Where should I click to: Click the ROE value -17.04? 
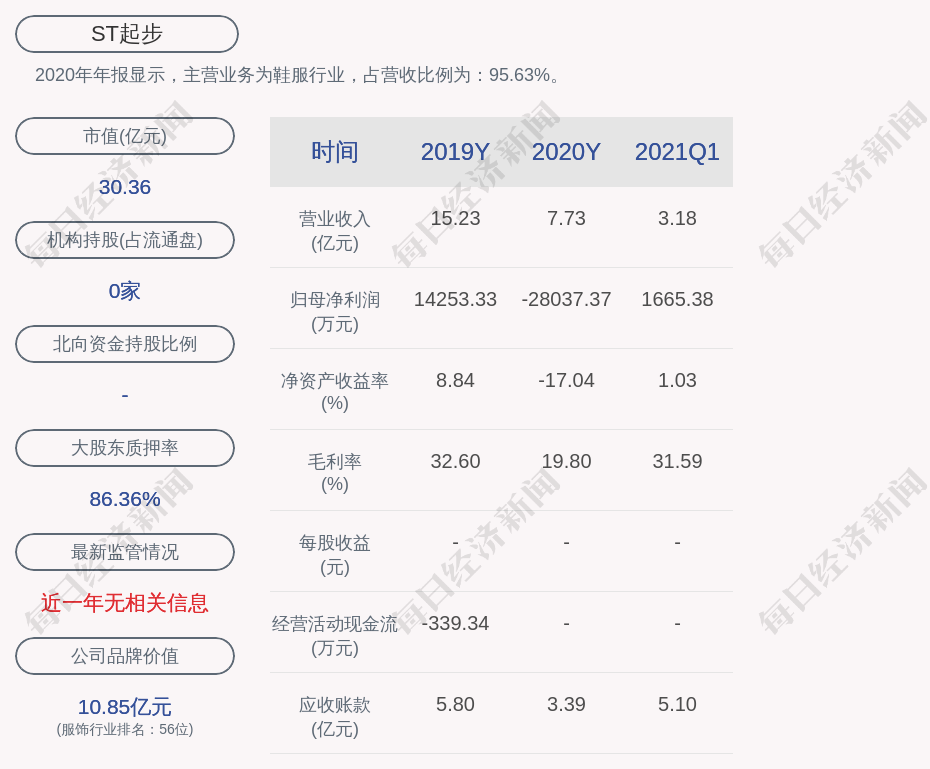(x=566, y=380)
